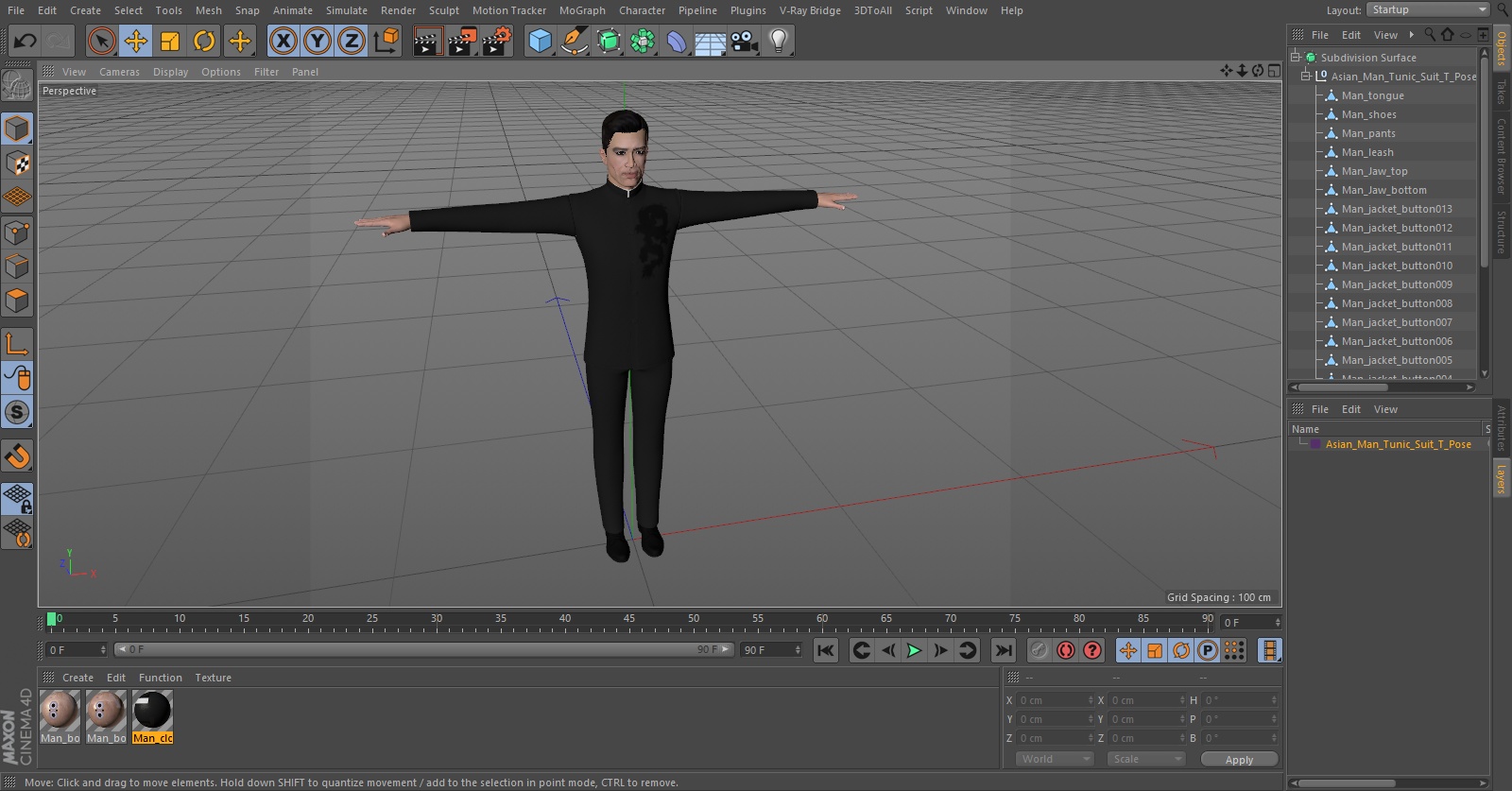
Task: Open the Mesh menu
Action: [x=209, y=10]
